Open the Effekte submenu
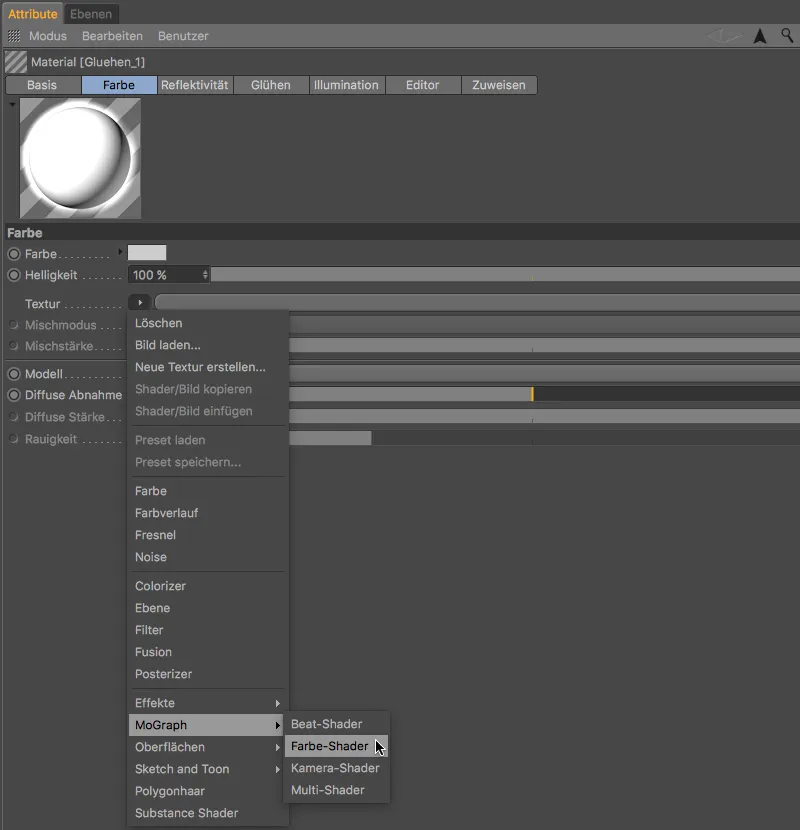The image size is (800, 830). tap(208, 703)
